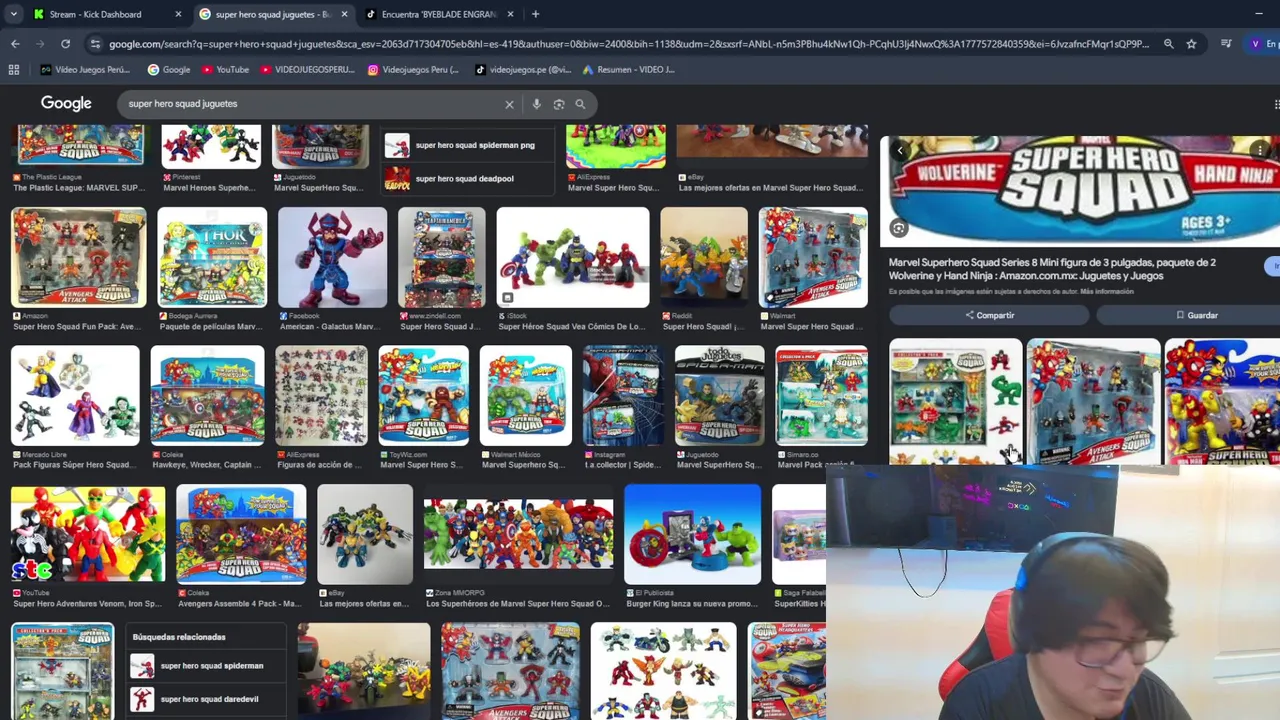View site information icon in address bar
Viewport: 1280px width, 720px height.
click(x=95, y=44)
